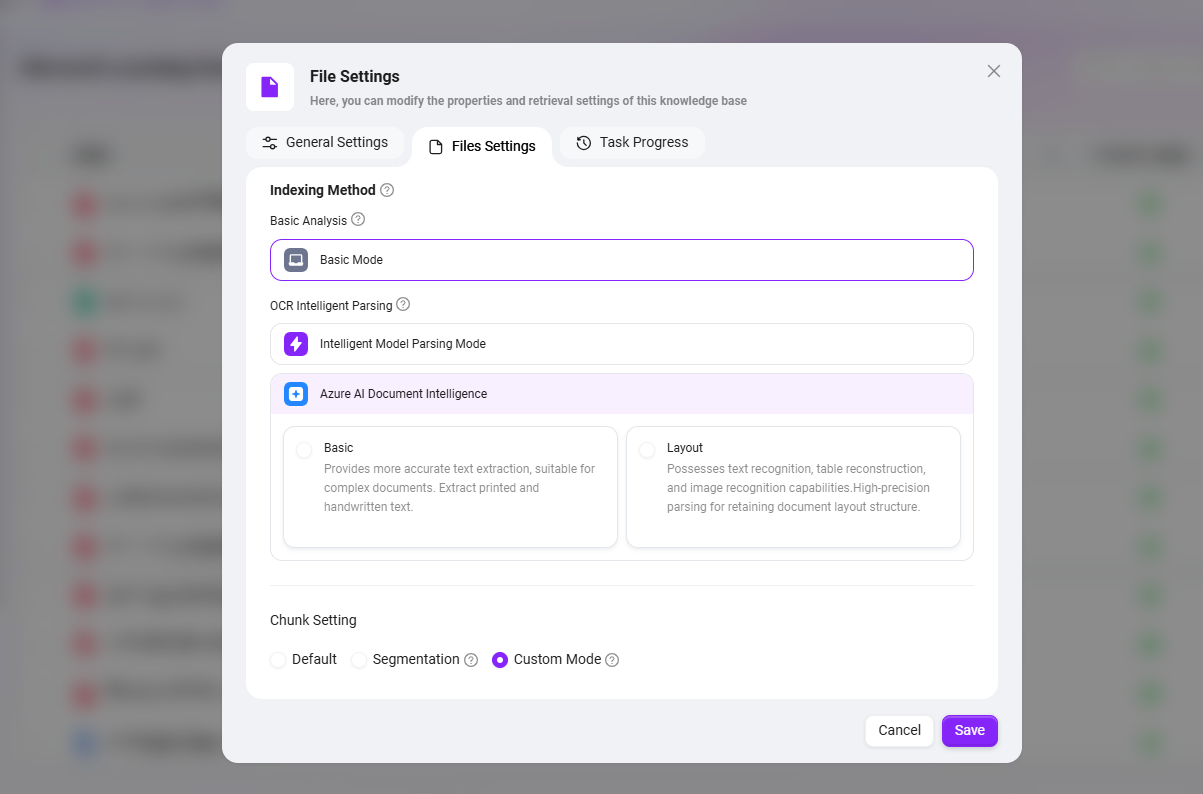
Task: Click the Cancel button
Action: coord(898,731)
